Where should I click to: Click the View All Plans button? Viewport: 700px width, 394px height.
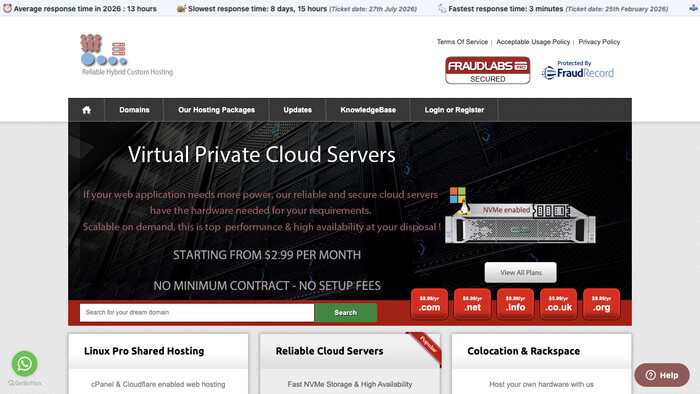click(x=521, y=272)
